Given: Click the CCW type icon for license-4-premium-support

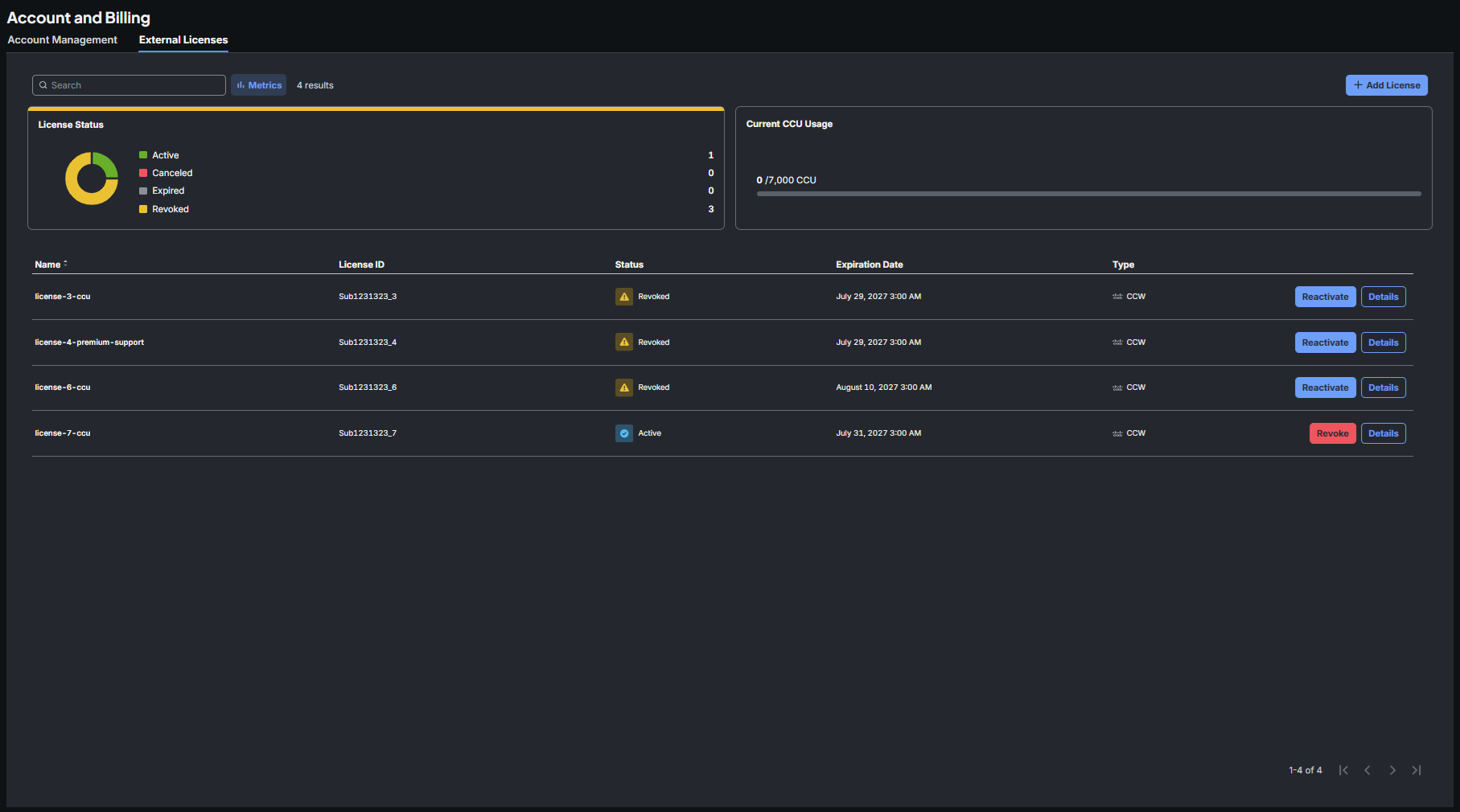Looking at the screenshot, I should coord(1117,342).
